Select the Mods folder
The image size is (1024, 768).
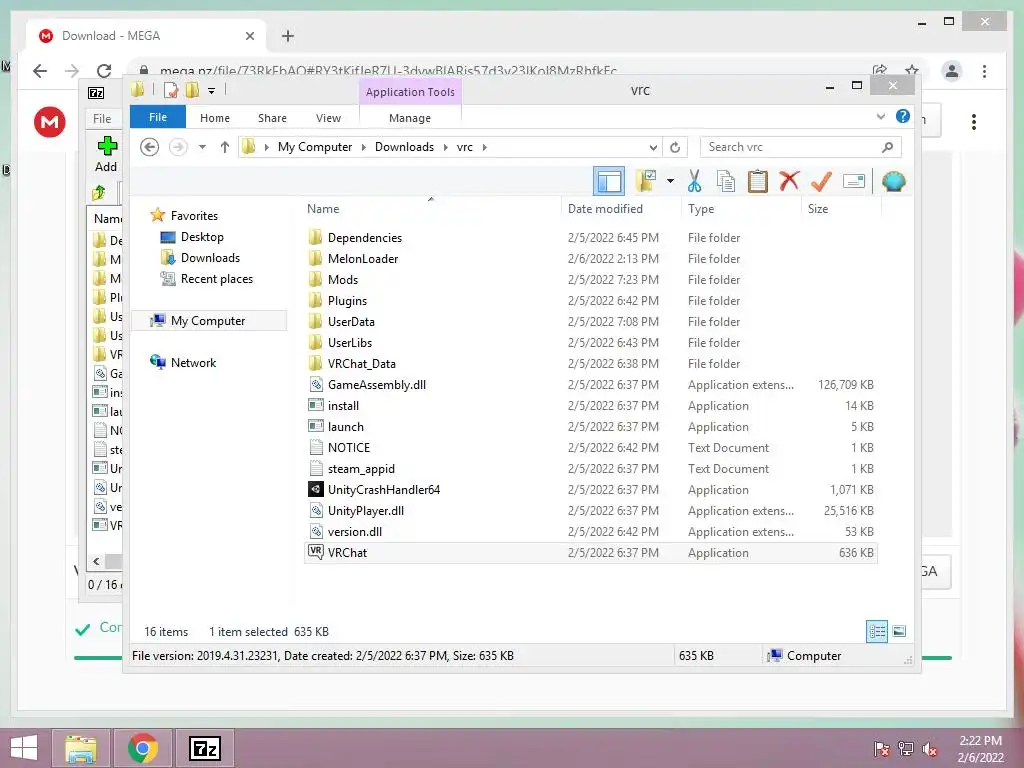pos(343,280)
